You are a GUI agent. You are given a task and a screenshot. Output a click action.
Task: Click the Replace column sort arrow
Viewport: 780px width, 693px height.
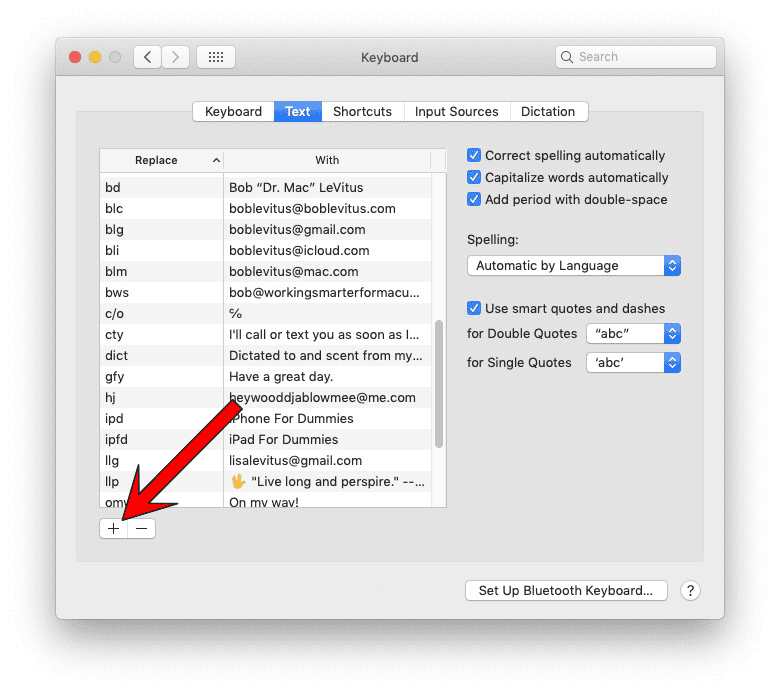click(216, 160)
